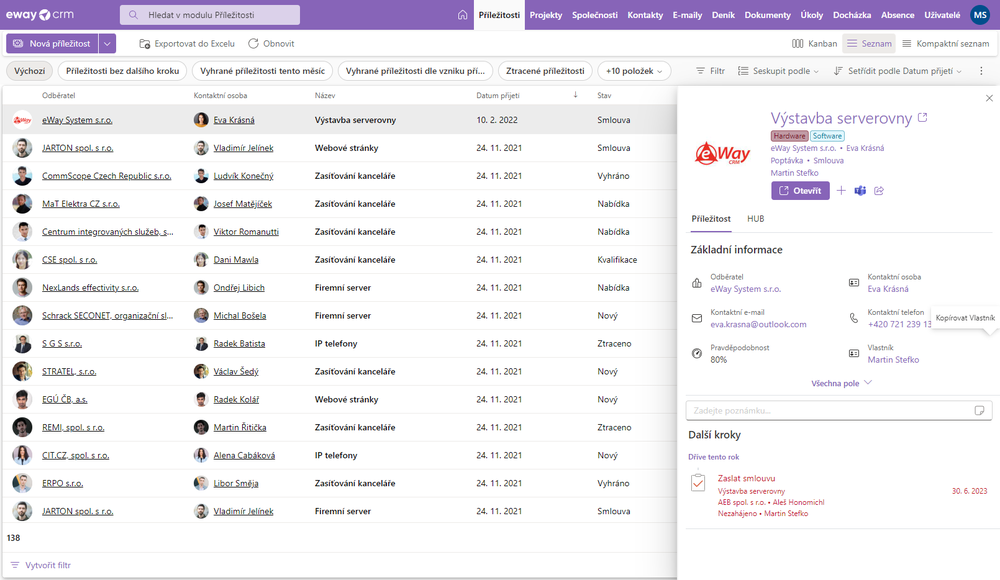1000x580 pixels.
Task: Switch to Seznam view
Action: click(869, 43)
